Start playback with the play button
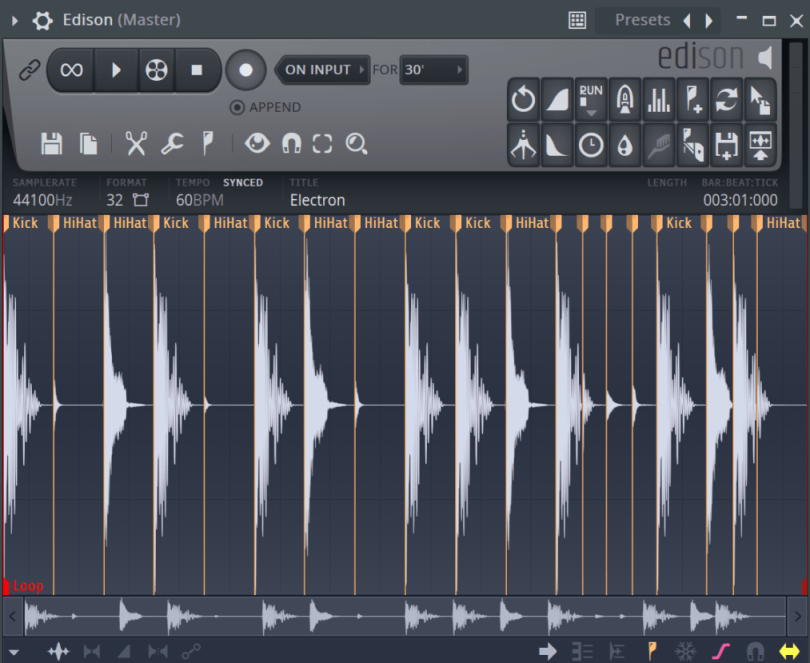This screenshot has width=810, height=663. pyautogui.click(x=116, y=70)
